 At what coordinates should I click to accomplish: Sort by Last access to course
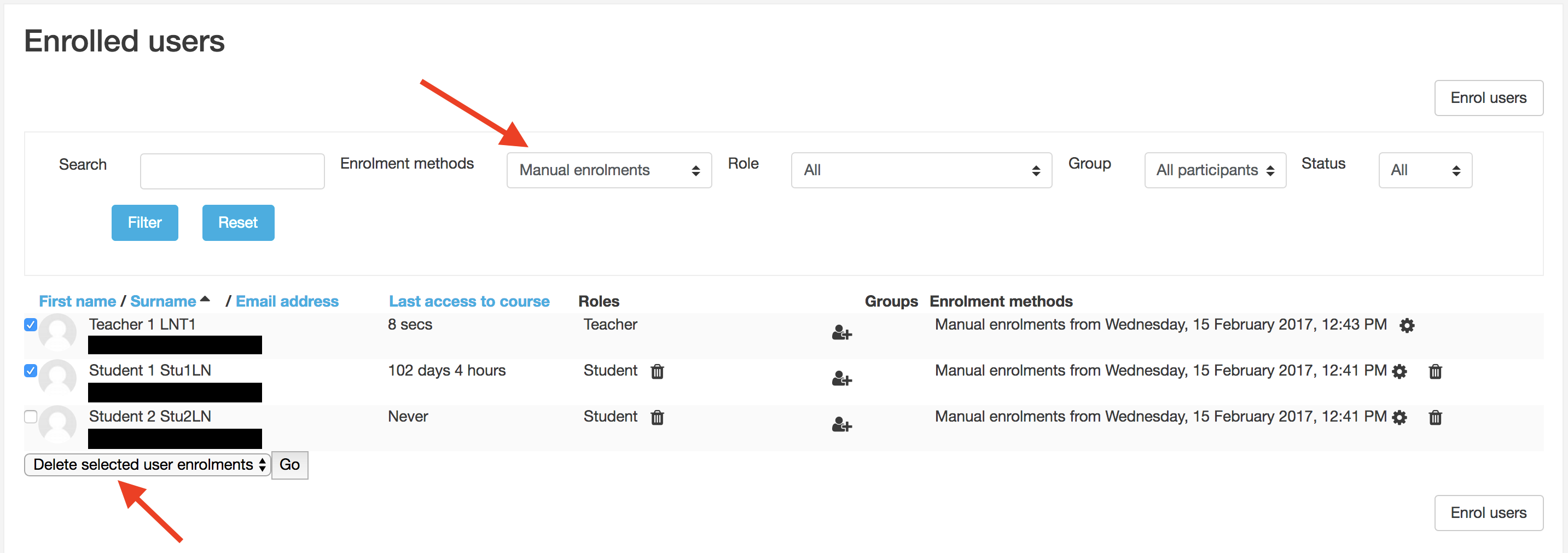469,302
